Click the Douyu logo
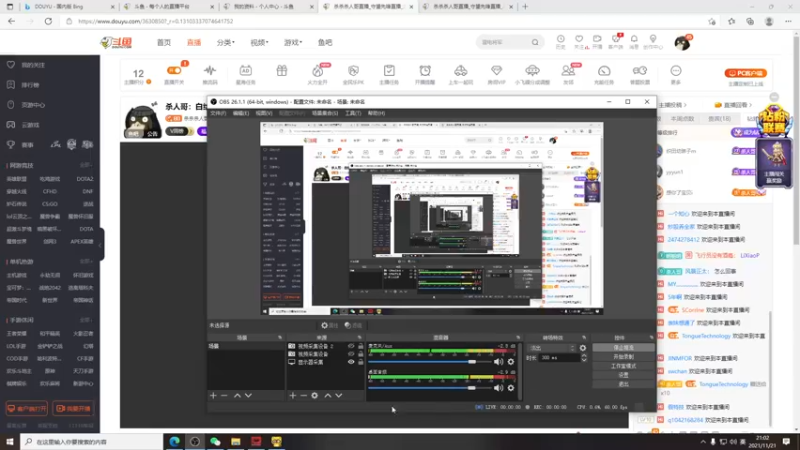This screenshot has height=450, width=800. (116, 42)
